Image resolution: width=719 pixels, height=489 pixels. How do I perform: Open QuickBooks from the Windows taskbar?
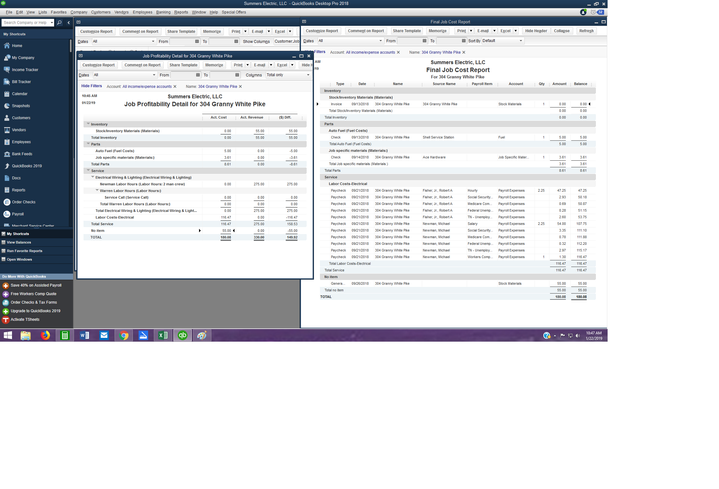(x=183, y=335)
